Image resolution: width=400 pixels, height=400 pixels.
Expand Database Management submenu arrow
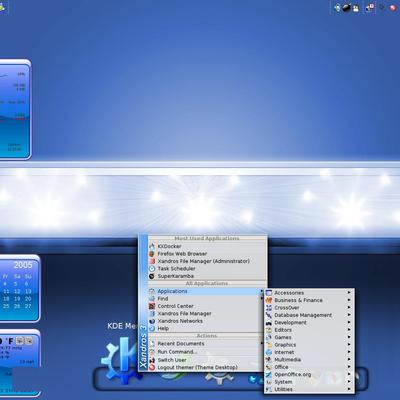(x=349, y=315)
